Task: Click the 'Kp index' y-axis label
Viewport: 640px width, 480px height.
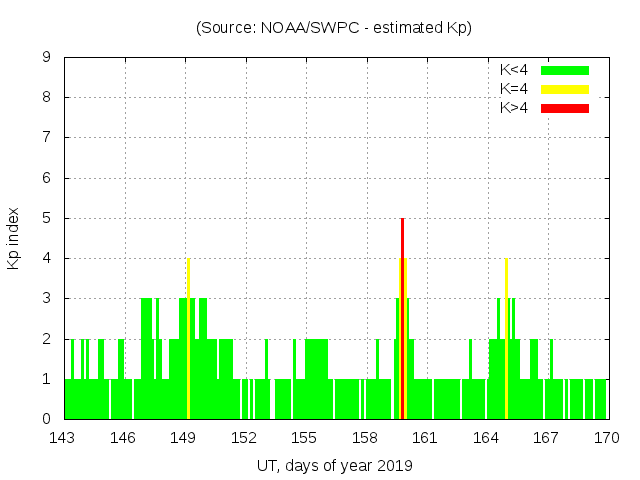Action: pos(14,238)
